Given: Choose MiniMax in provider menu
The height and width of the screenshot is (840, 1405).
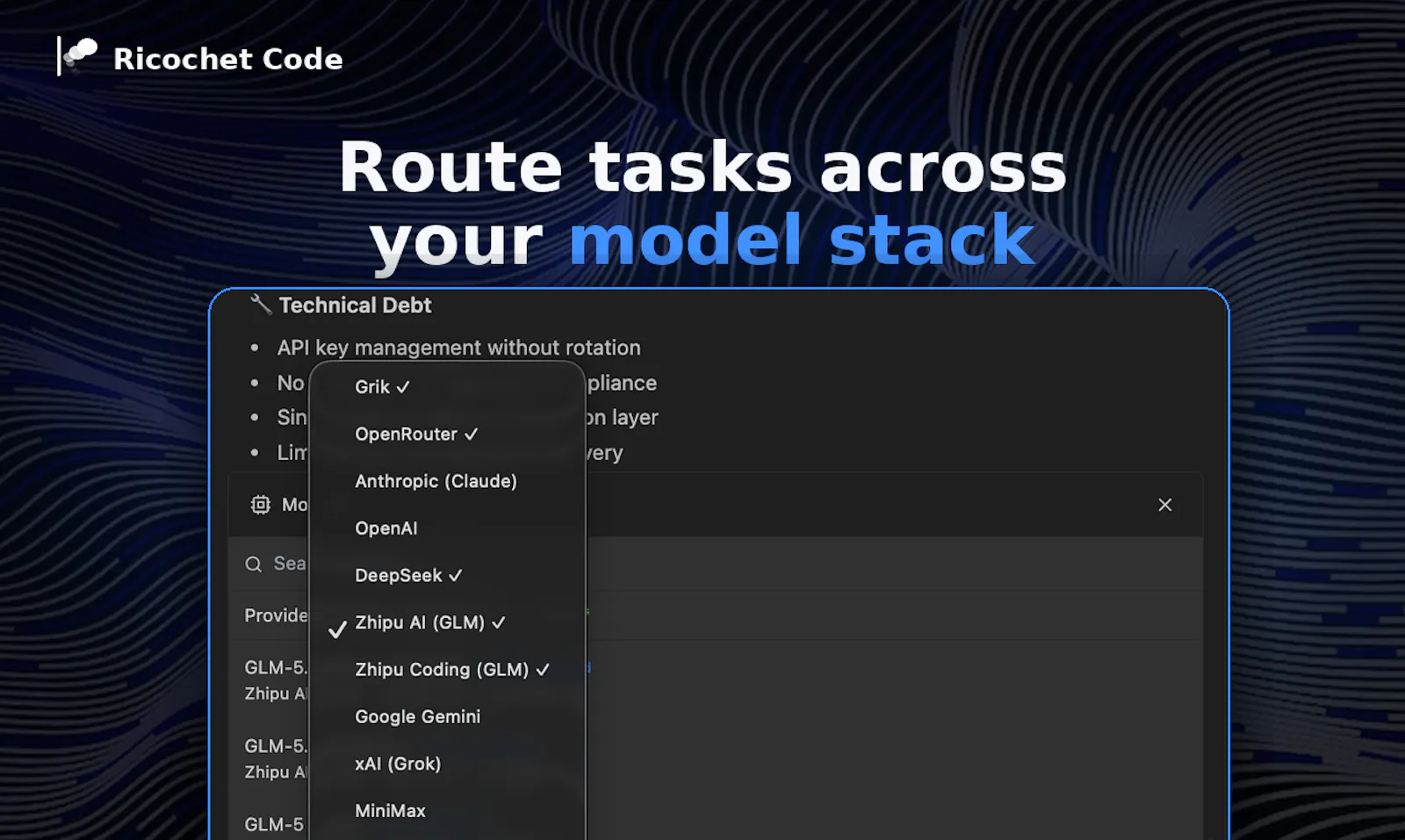Looking at the screenshot, I should point(447,811).
